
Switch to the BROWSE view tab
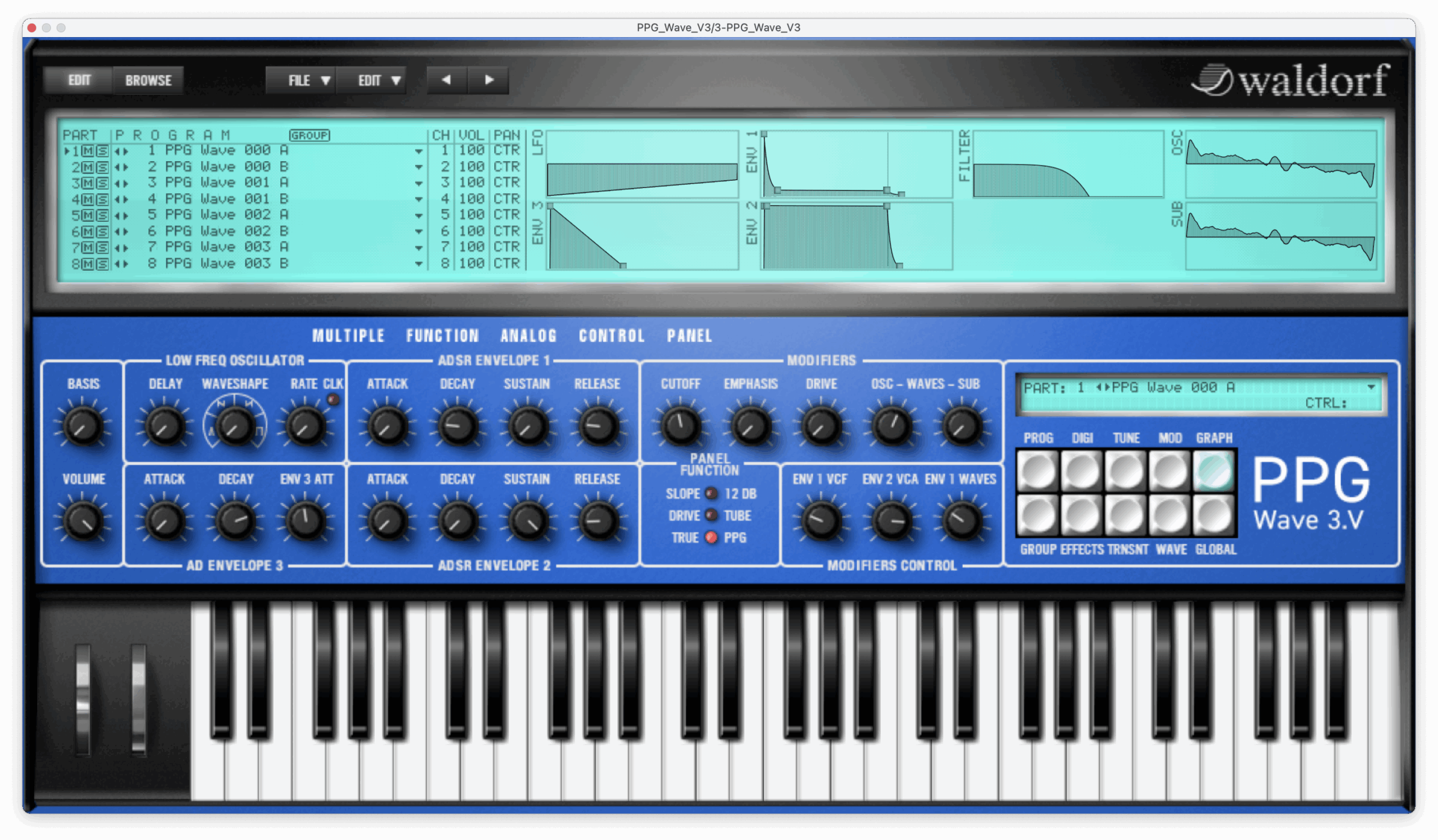pos(148,80)
